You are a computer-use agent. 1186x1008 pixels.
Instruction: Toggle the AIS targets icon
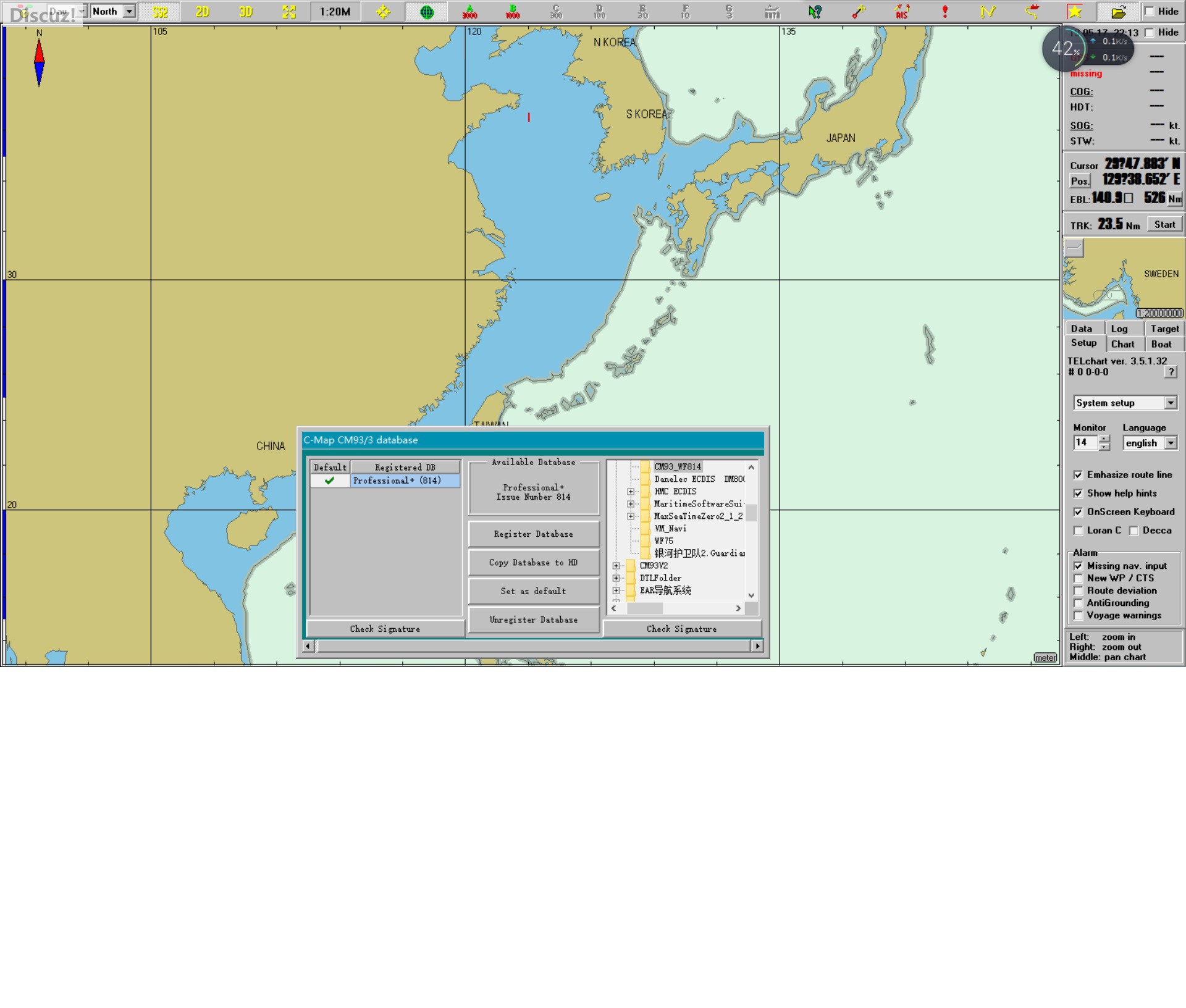pyautogui.click(x=902, y=12)
